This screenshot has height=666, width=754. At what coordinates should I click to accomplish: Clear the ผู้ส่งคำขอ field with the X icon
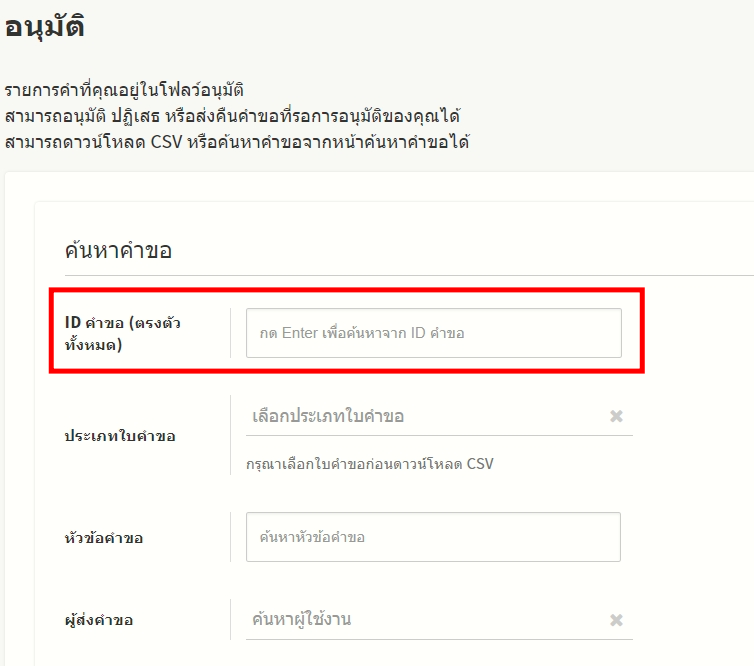pos(617,620)
